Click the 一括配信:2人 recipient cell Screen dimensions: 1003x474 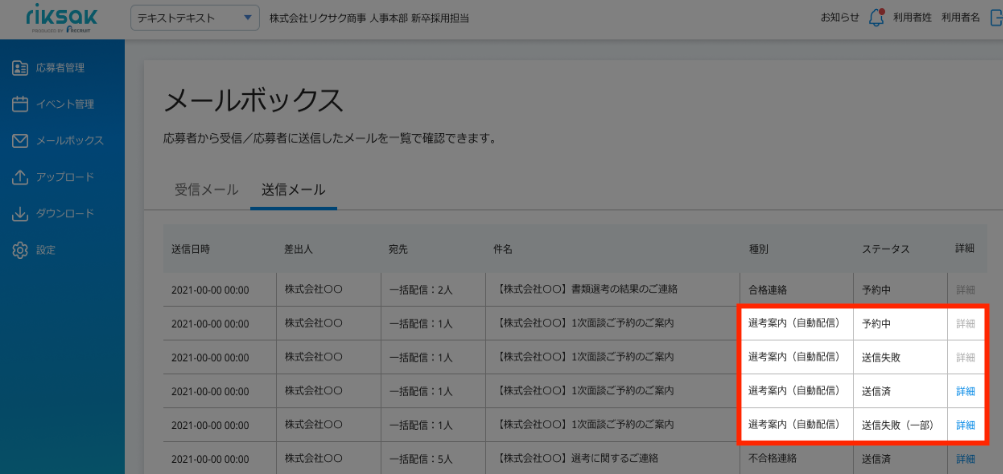(421, 290)
